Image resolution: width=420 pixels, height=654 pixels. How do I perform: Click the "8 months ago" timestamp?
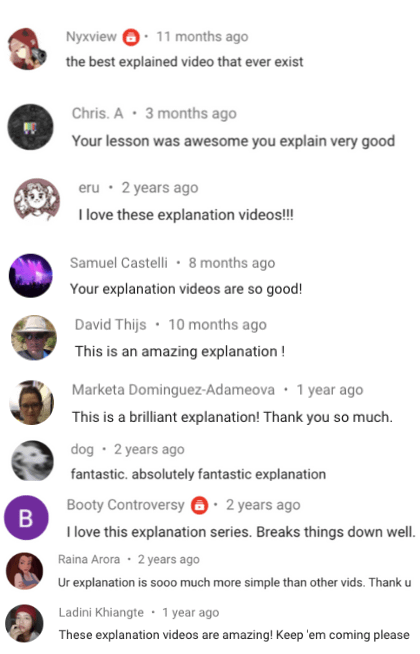pos(232,263)
